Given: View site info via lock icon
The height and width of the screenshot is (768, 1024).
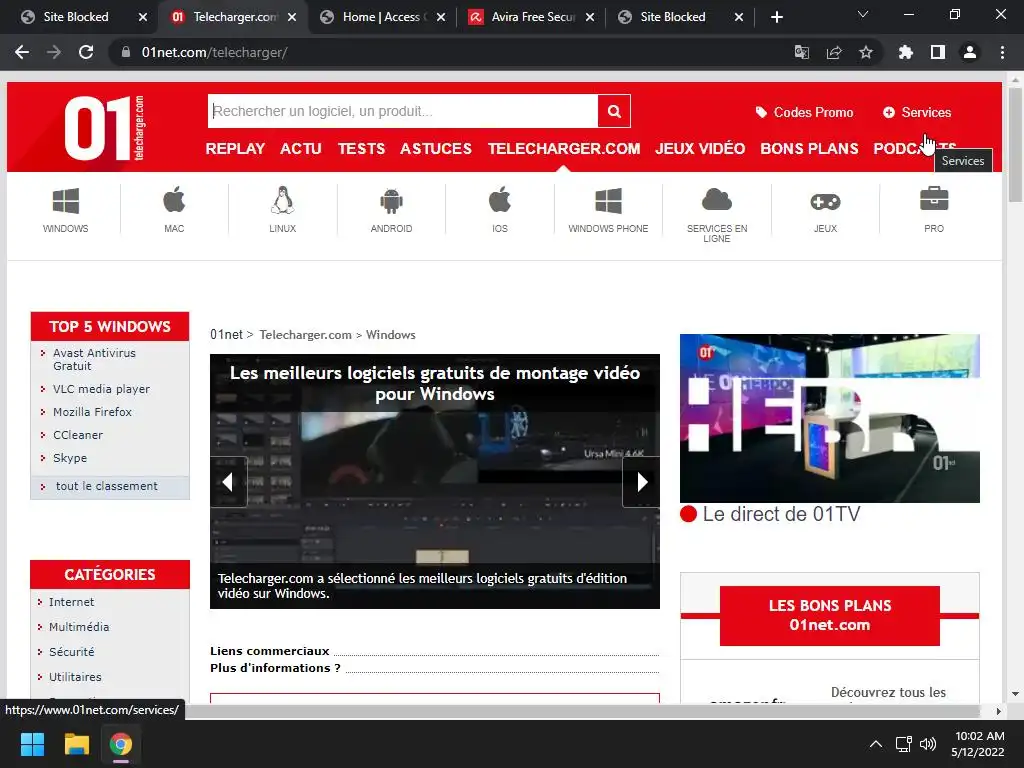Looking at the screenshot, I should (x=126, y=52).
